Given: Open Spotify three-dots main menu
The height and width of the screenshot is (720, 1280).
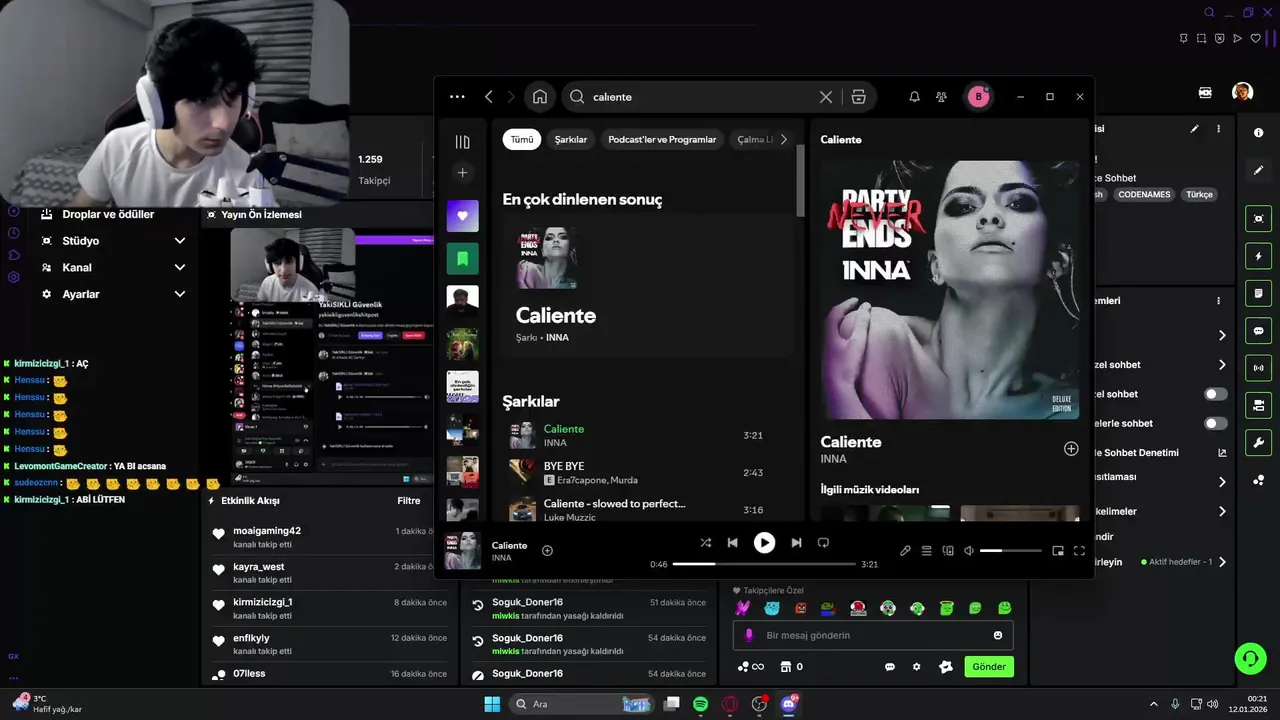Looking at the screenshot, I should (x=457, y=97).
